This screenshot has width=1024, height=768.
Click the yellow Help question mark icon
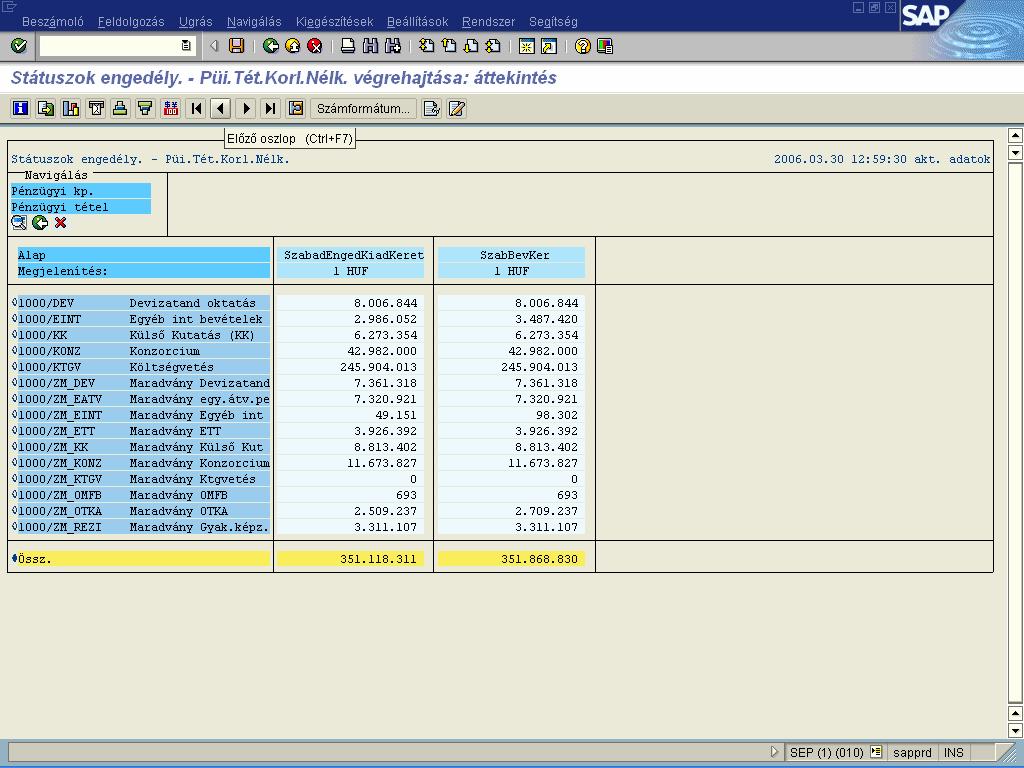[583, 46]
